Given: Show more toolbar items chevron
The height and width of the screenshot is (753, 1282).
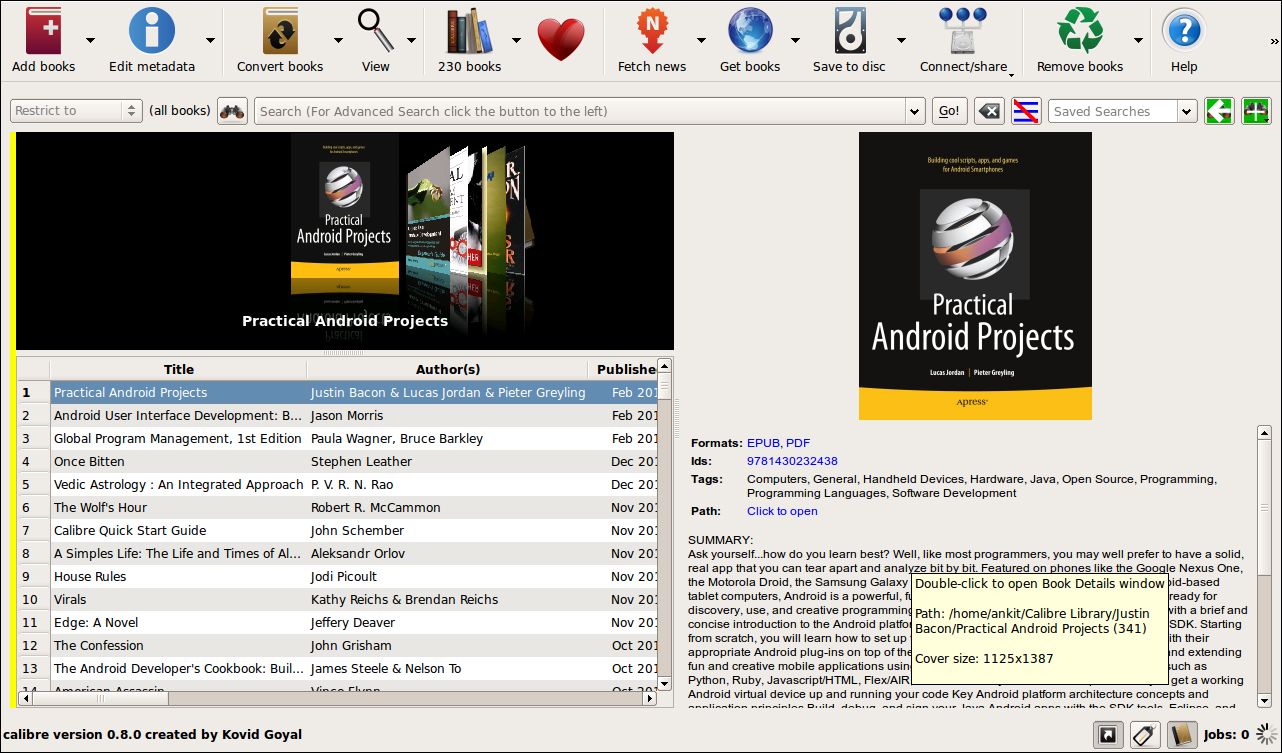Looking at the screenshot, I should coord(1274,41).
